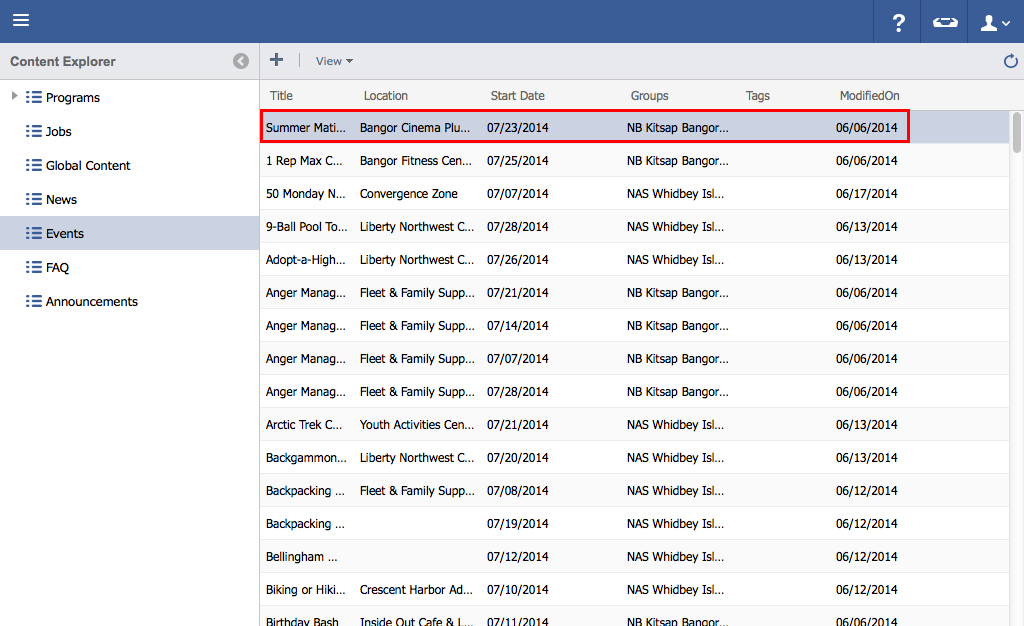This screenshot has width=1024, height=626.
Task: Select Global Content in the sidebar
Action: 88,166
